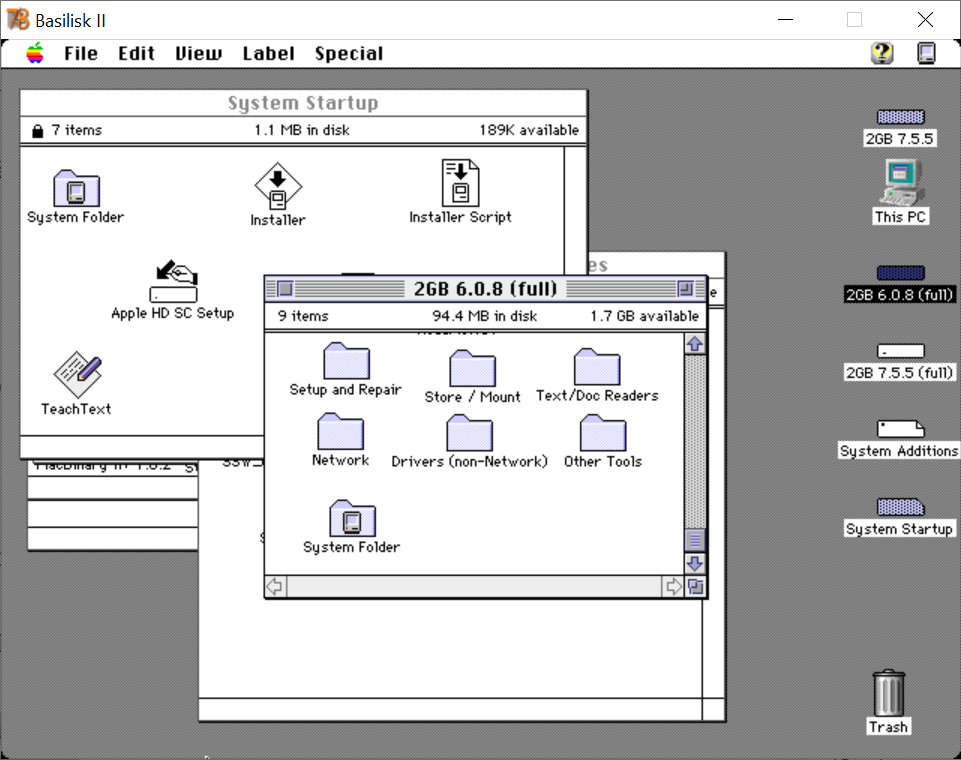Open the Trash
The width and height of the screenshot is (961, 760).
pos(888,692)
